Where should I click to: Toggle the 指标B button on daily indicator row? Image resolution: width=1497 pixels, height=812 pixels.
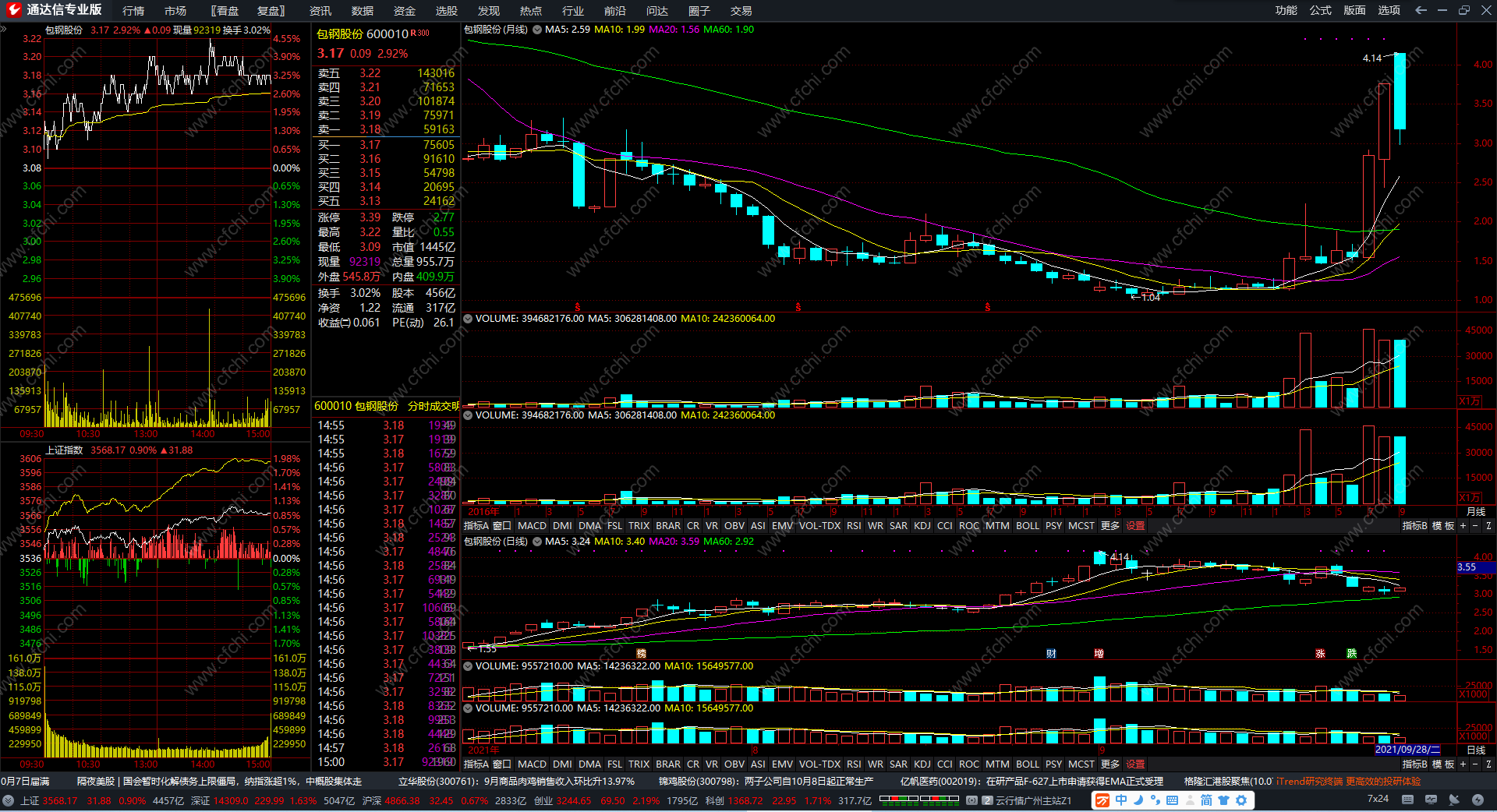[x=1414, y=764]
